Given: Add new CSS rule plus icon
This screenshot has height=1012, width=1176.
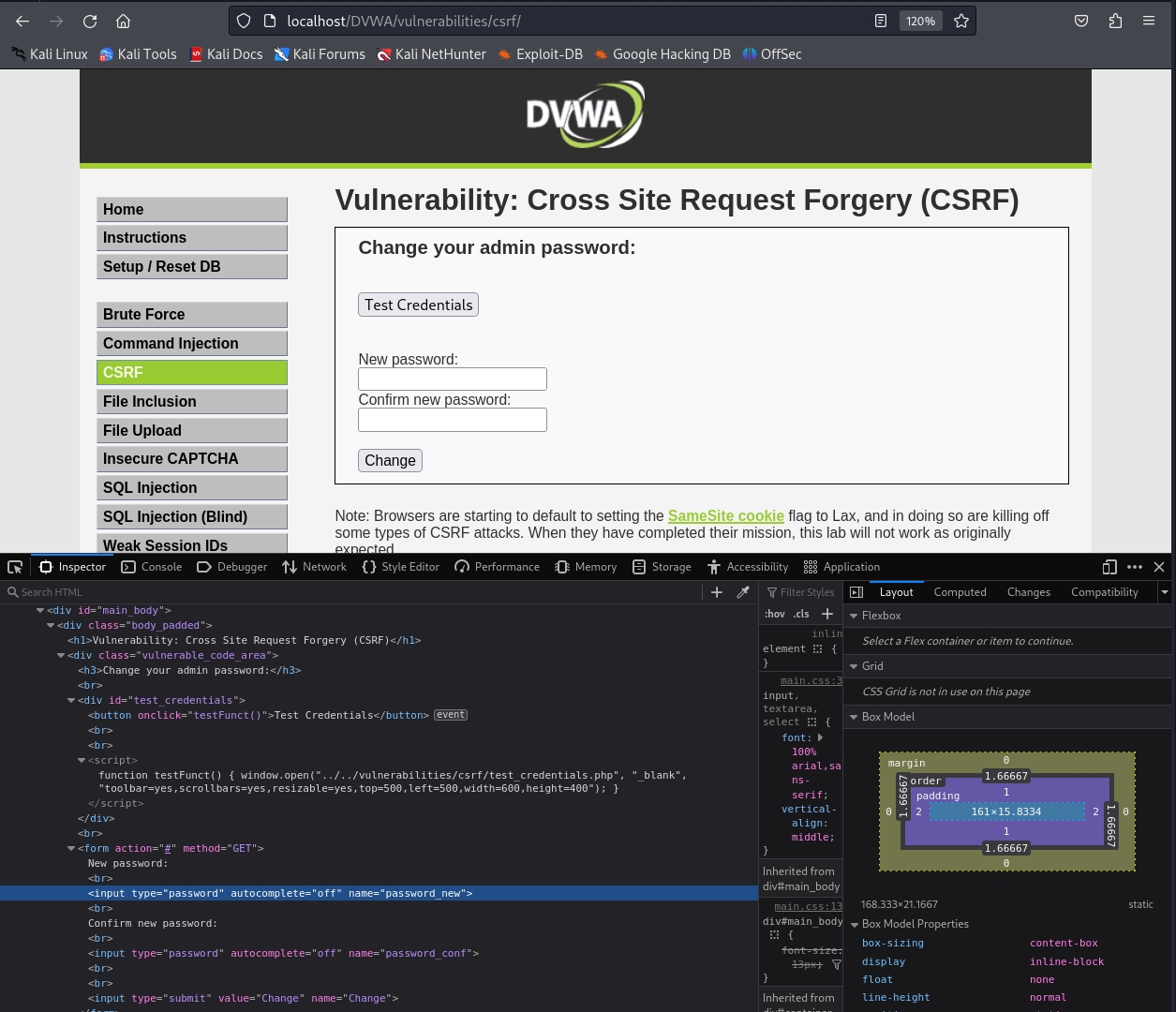Looking at the screenshot, I should click(827, 614).
